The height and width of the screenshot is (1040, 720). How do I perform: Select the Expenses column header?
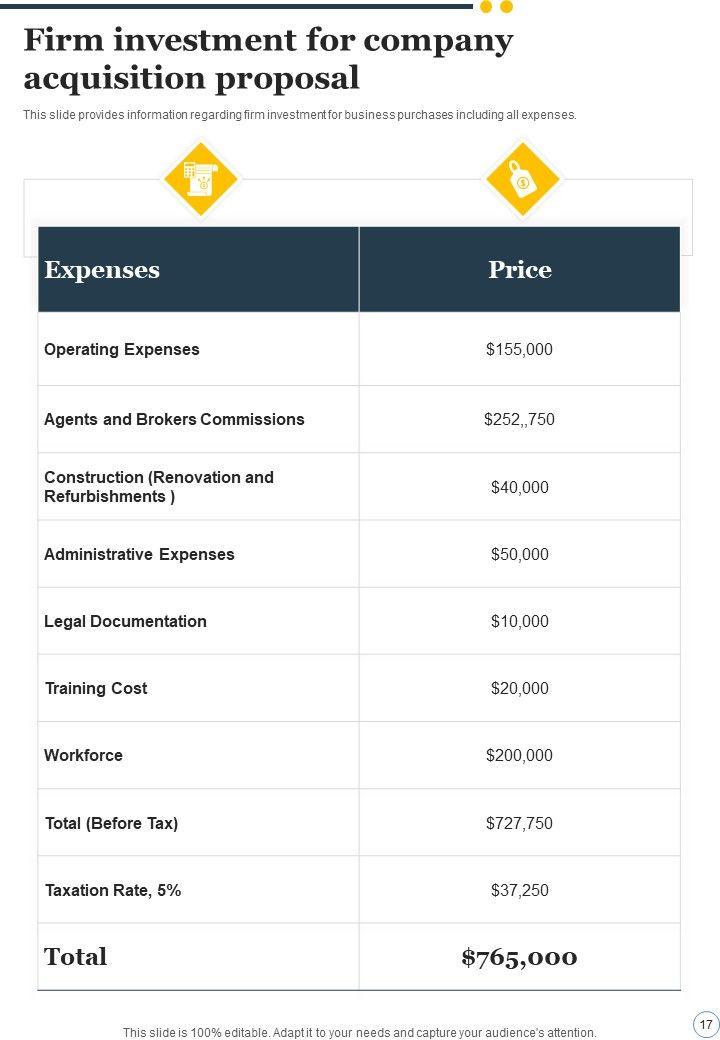[x=102, y=270]
